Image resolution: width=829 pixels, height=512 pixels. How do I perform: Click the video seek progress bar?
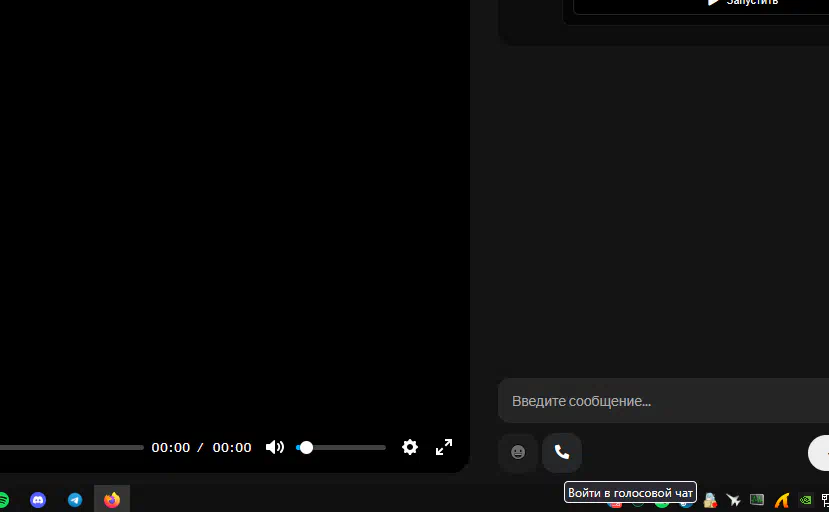pyautogui.click(x=70, y=448)
